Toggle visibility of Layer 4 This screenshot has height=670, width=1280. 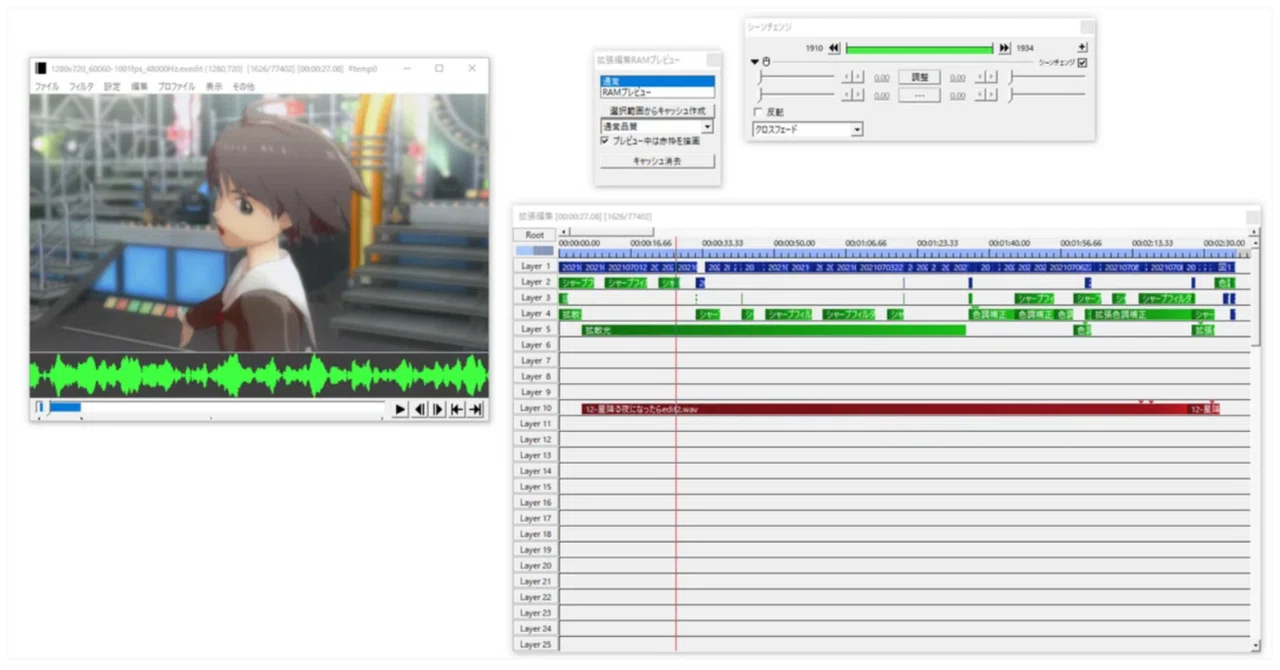pos(535,314)
